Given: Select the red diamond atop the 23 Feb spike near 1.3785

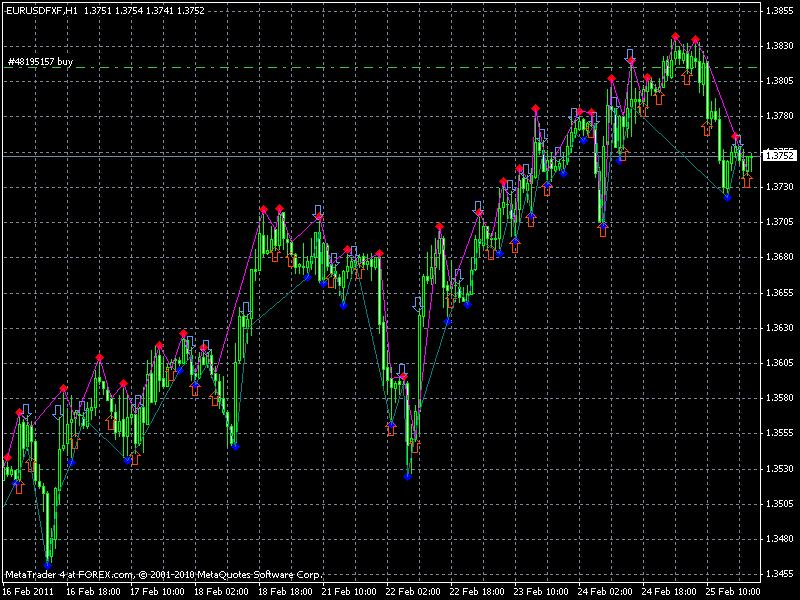Looking at the screenshot, I should click(x=535, y=109).
